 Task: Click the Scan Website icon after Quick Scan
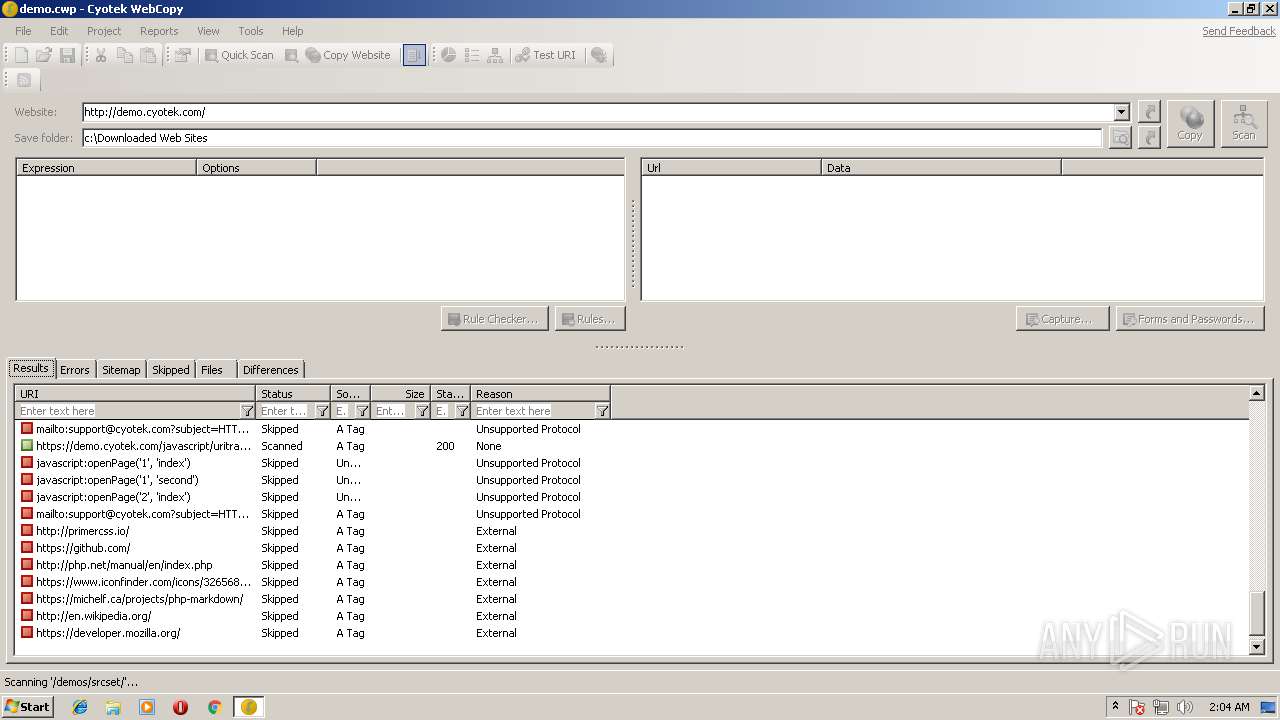tap(291, 55)
